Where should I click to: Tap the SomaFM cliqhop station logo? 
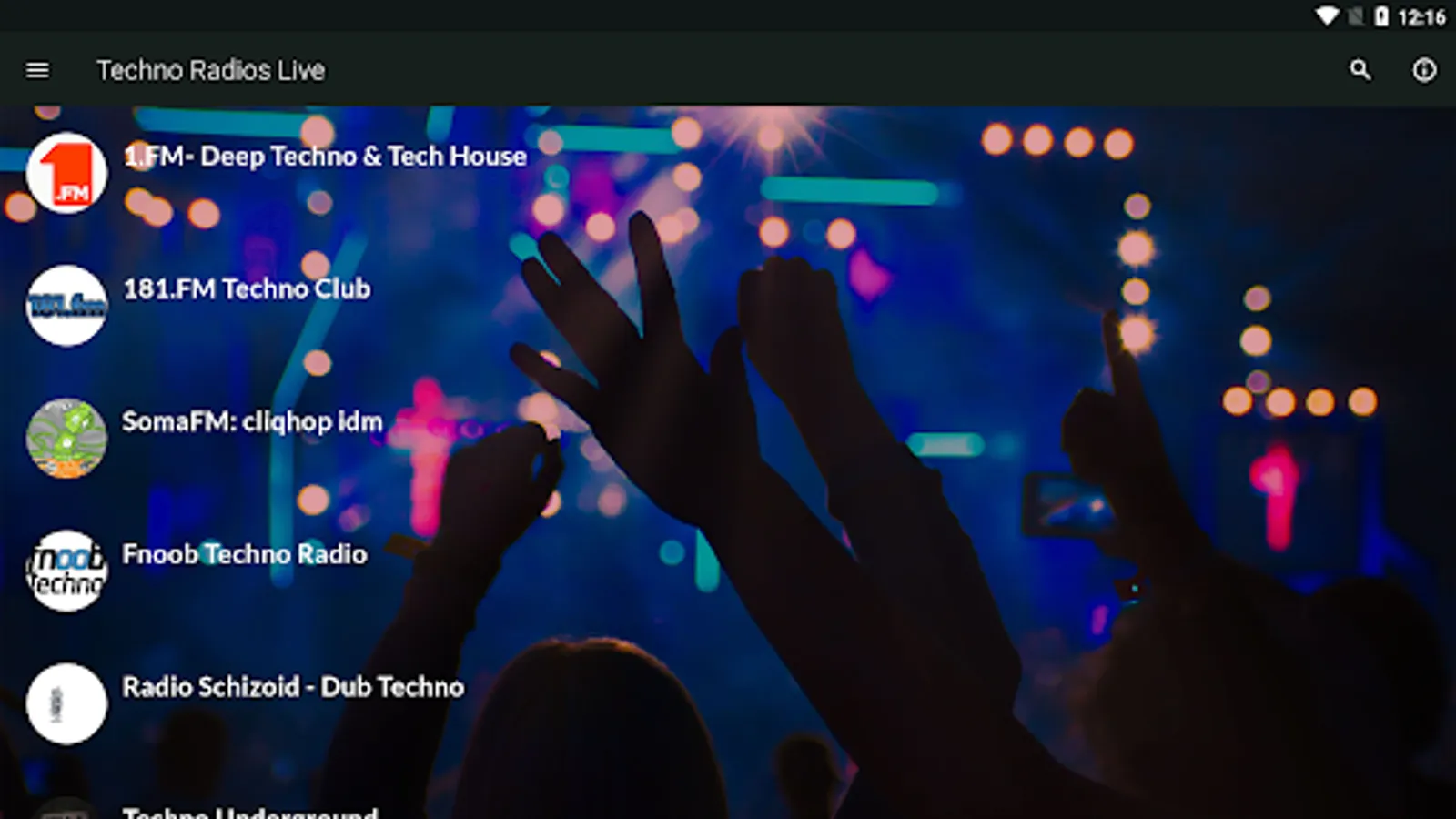(x=66, y=439)
